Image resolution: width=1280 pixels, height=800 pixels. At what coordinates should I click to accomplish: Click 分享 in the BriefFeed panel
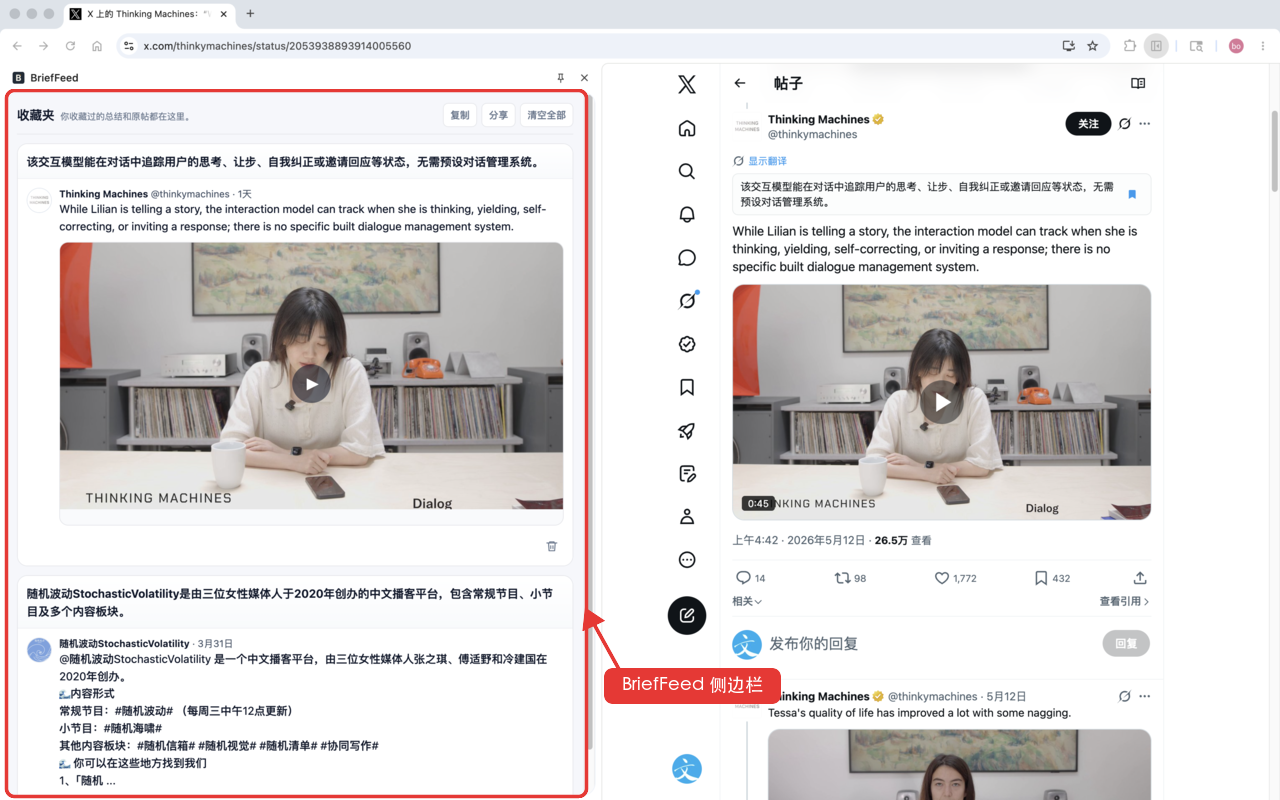coord(498,115)
